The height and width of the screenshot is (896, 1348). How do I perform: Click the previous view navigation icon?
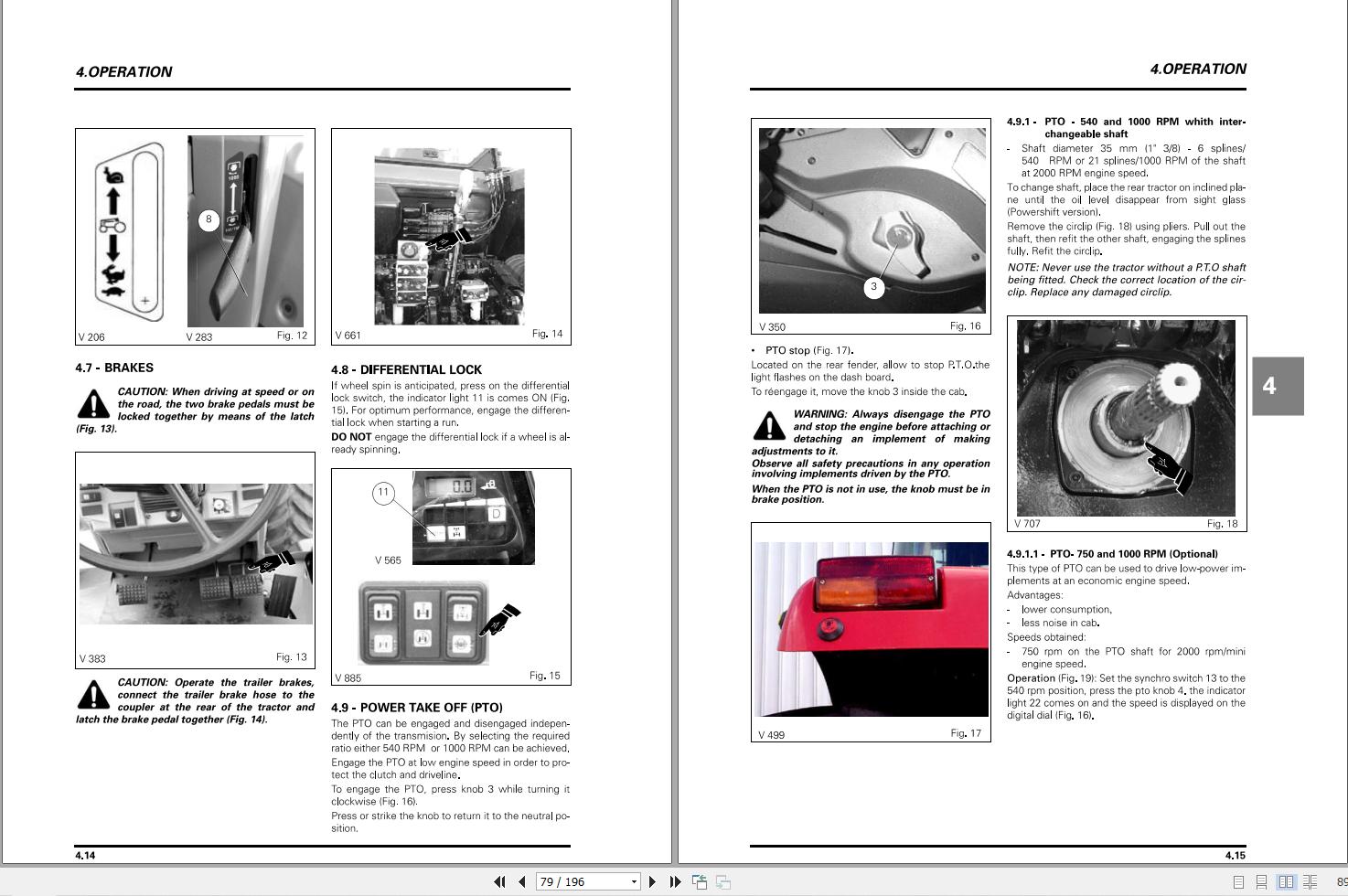700,881
